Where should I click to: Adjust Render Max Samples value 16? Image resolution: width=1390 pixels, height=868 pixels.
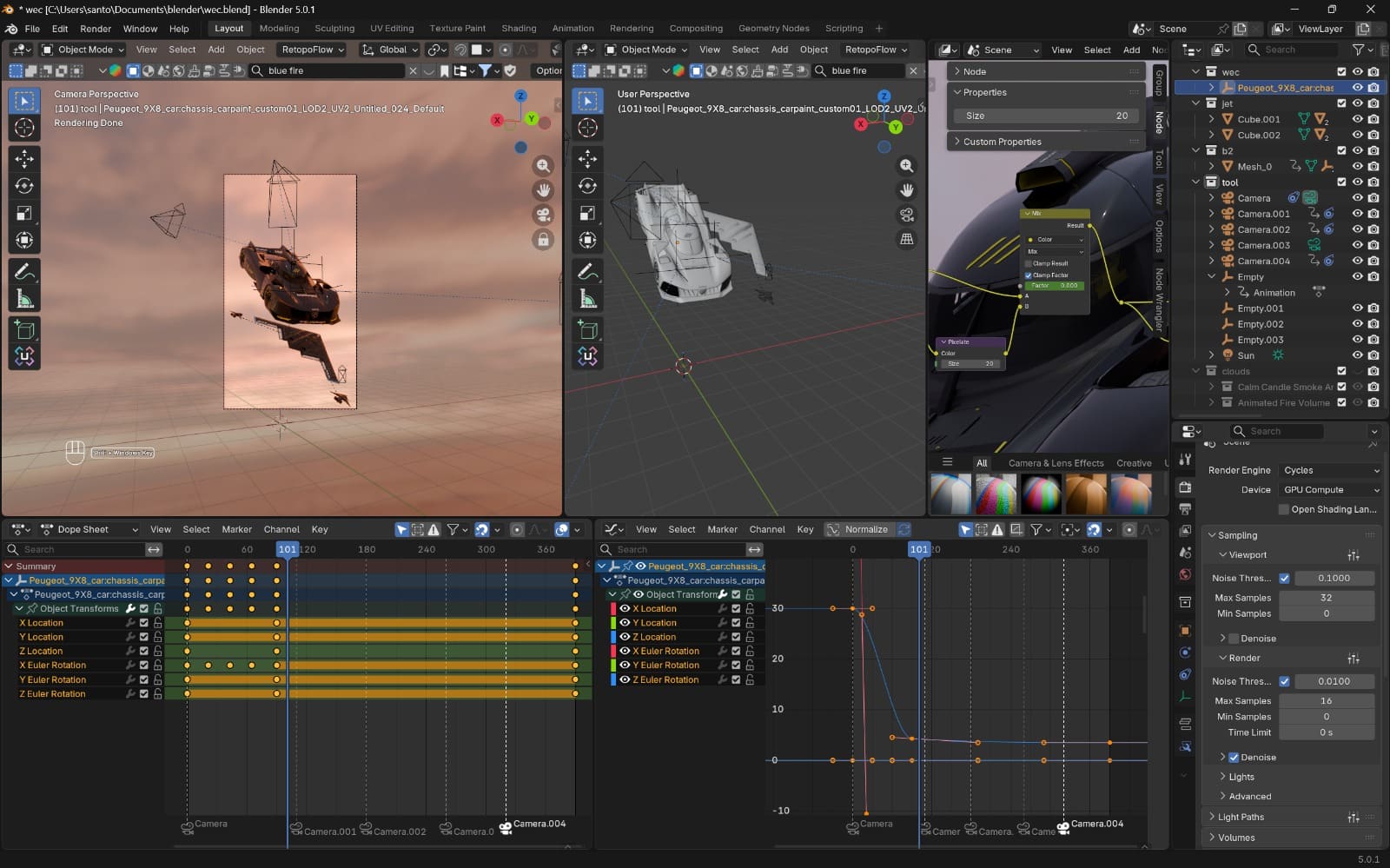pyautogui.click(x=1327, y=701)
